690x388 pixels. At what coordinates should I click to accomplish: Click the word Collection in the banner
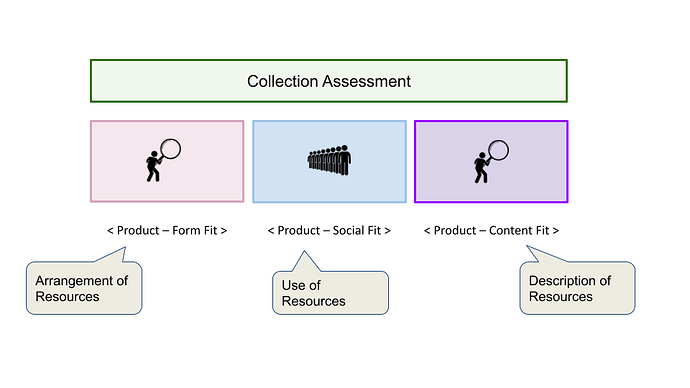tap(282, 81)
